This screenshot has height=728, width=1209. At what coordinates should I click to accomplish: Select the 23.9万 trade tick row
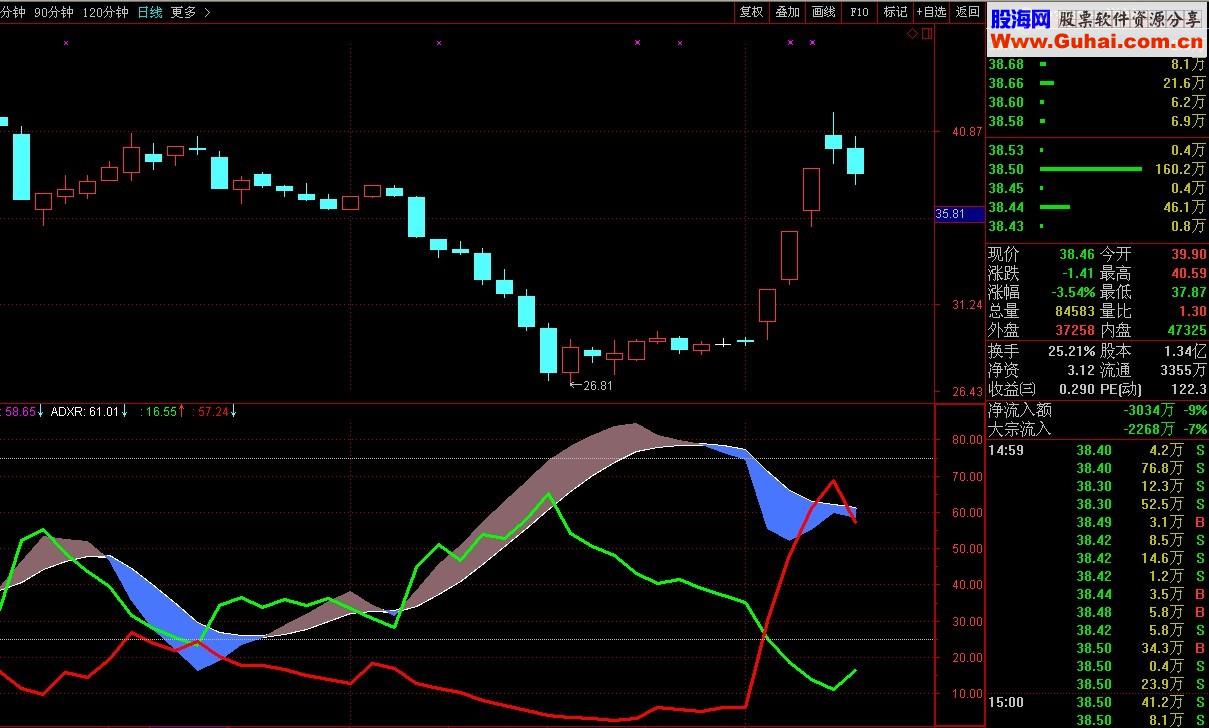(1097, 684)
